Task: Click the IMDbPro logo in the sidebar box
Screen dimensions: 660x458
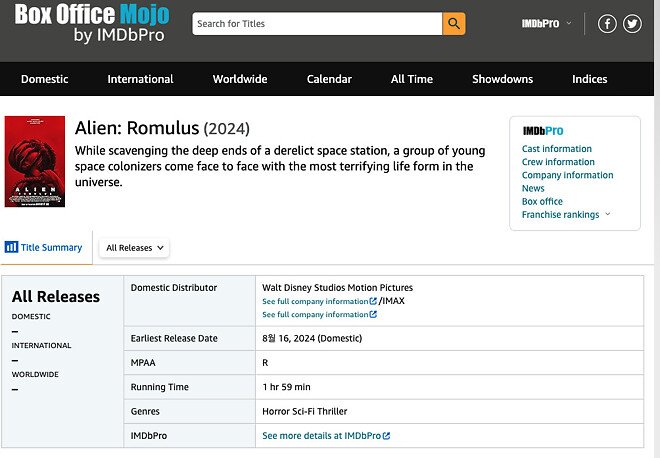Action: coord(543,131)
